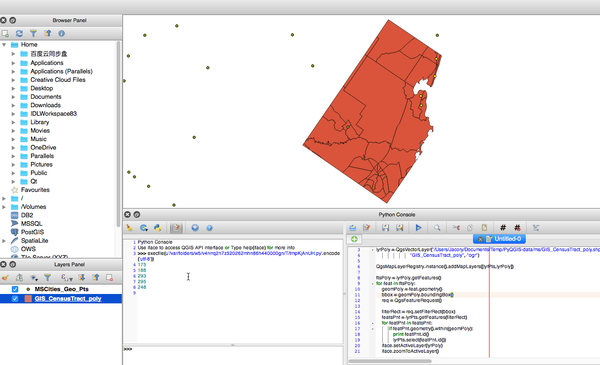The width and height of the screenshot is (600, 365).
Task: Expand the Creative Cloud Files folder
Action: (x=13, y=80)
